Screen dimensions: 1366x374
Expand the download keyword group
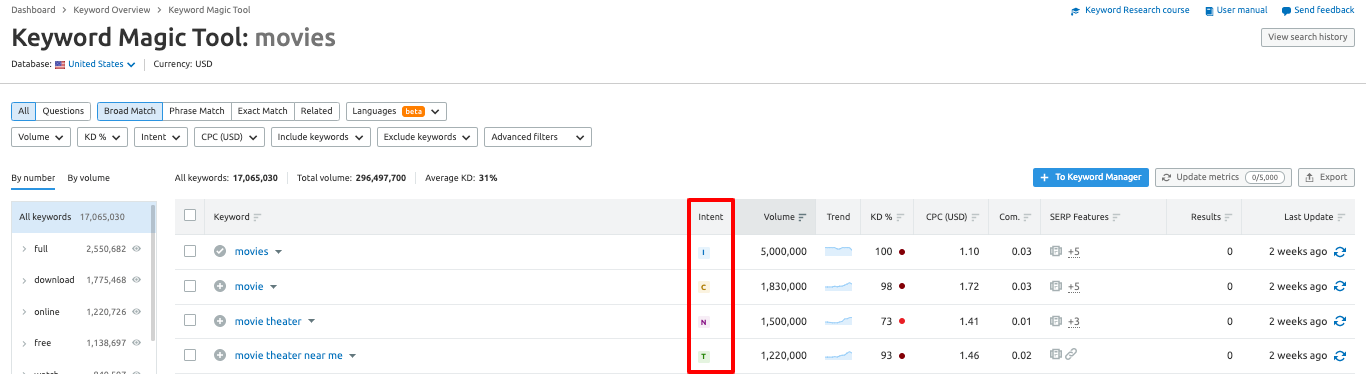click(24, 280)
